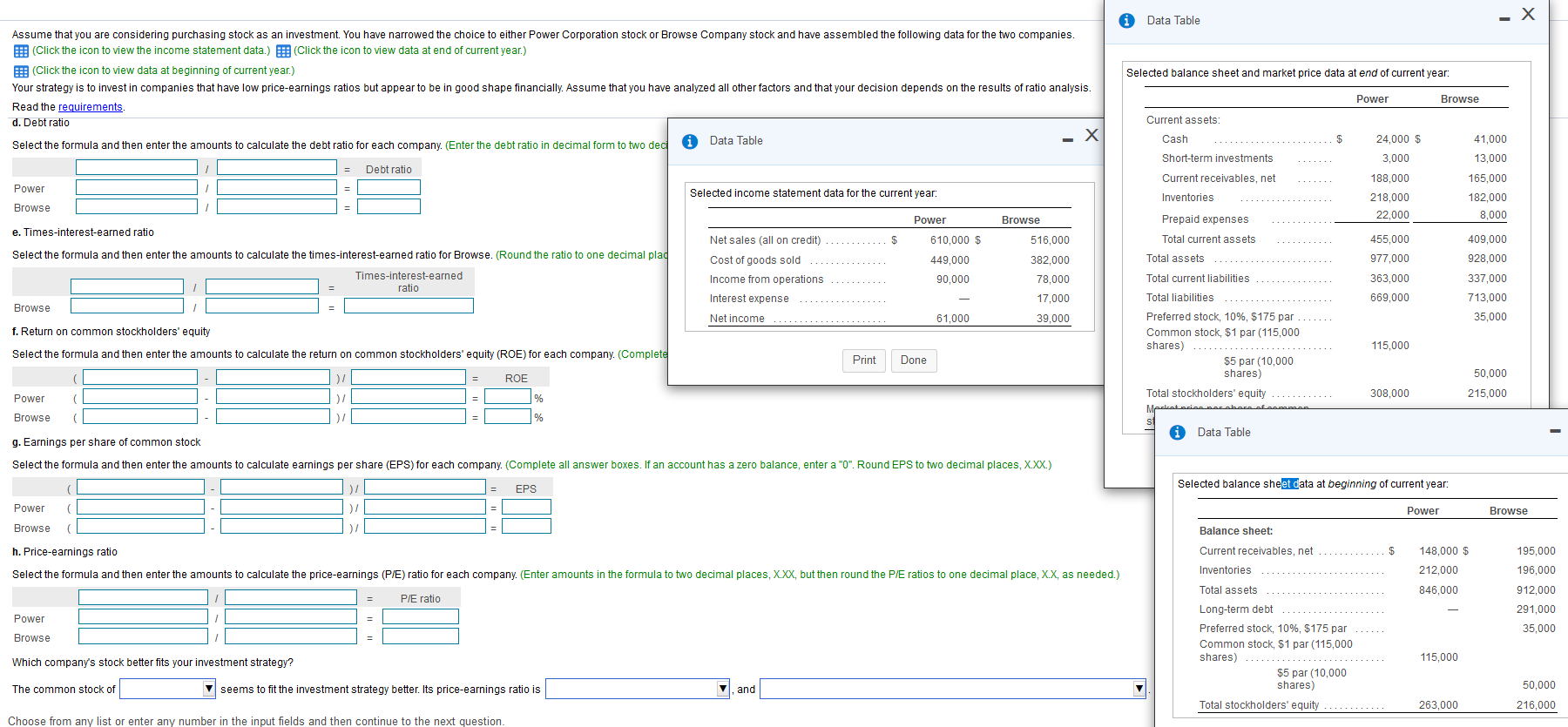This screenshot has height=727, width=1568.
Task: Close the income statement Data Table window
Action: 1092,135
